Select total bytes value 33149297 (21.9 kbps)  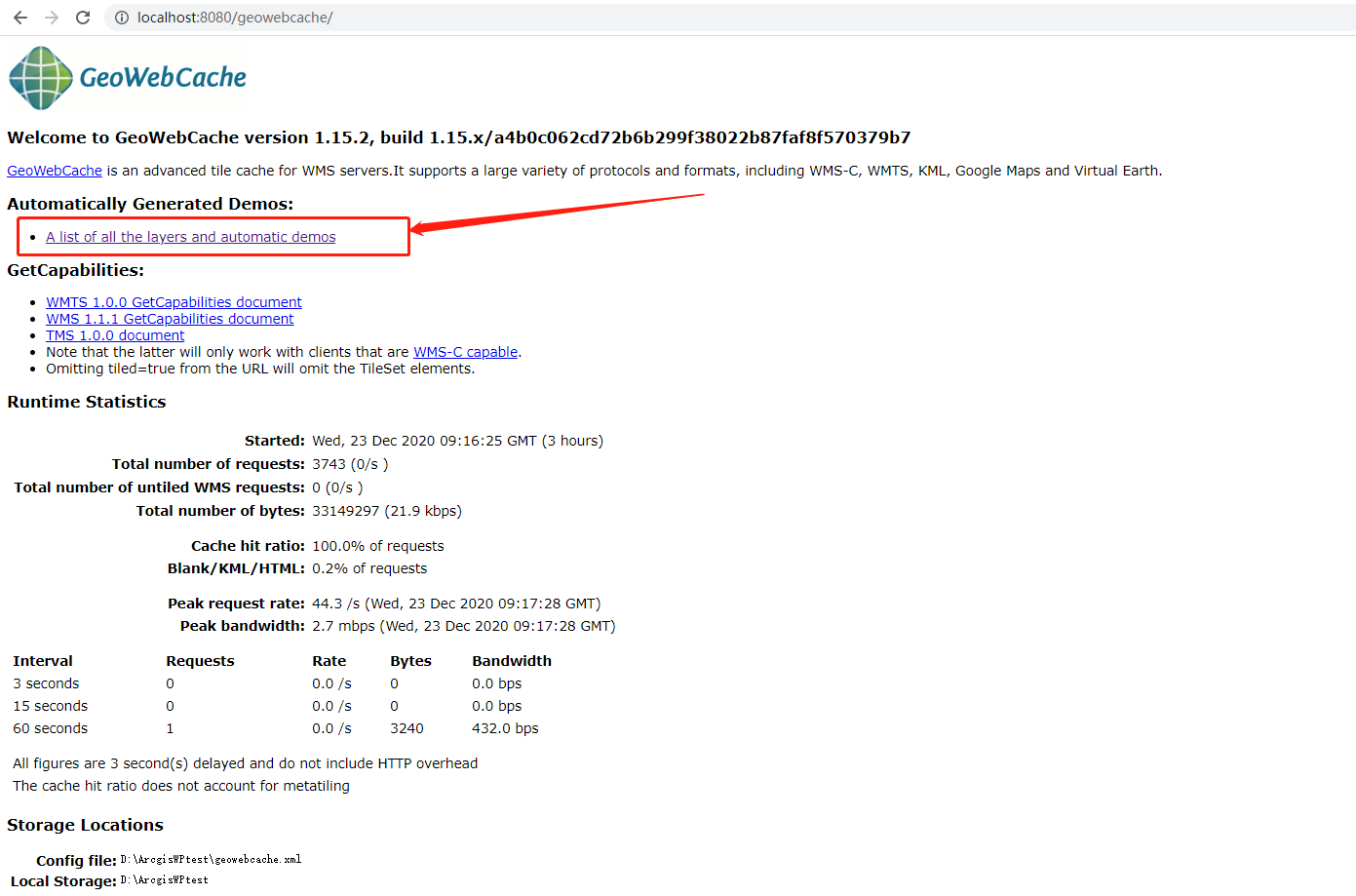click(387, 511)
